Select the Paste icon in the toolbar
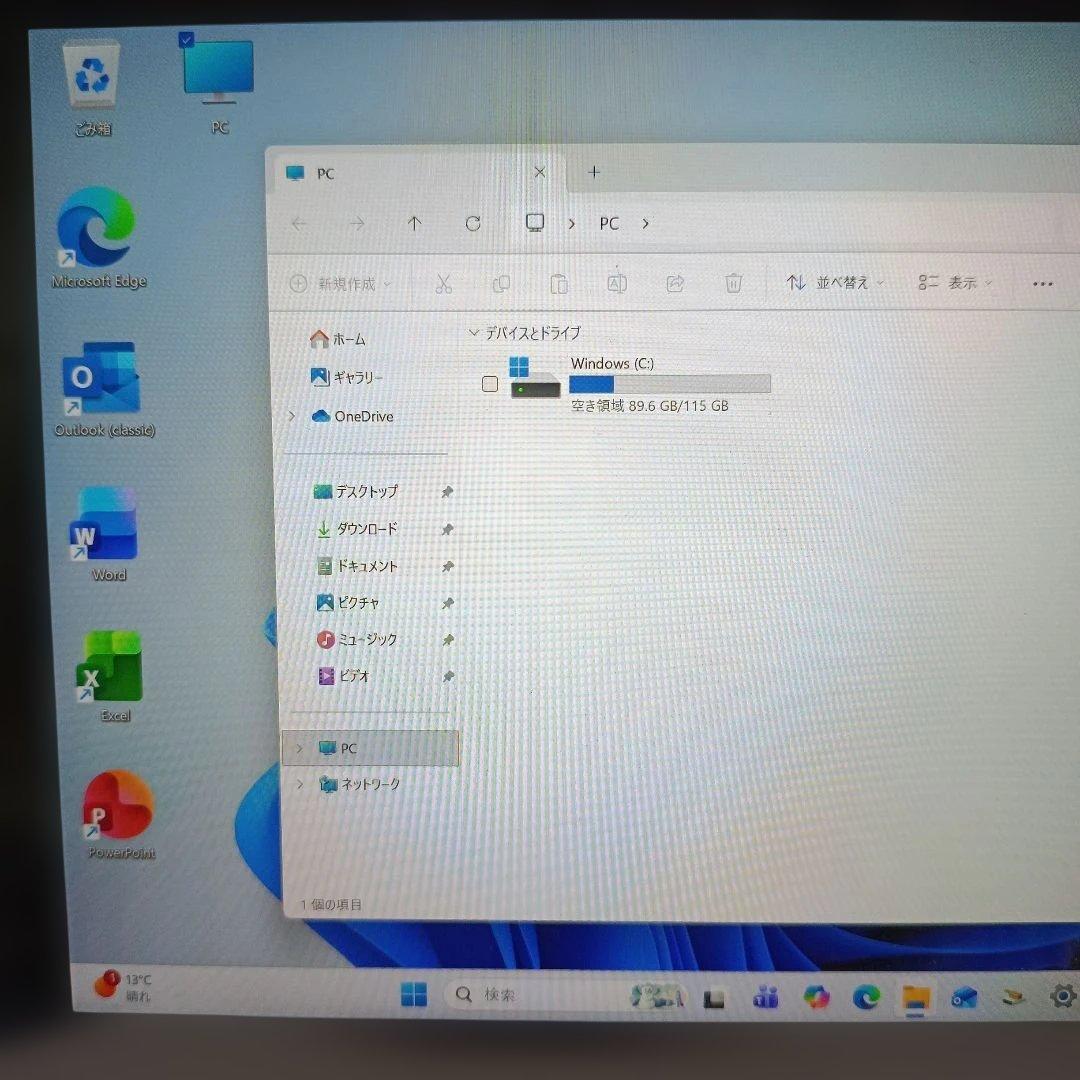 559,283
